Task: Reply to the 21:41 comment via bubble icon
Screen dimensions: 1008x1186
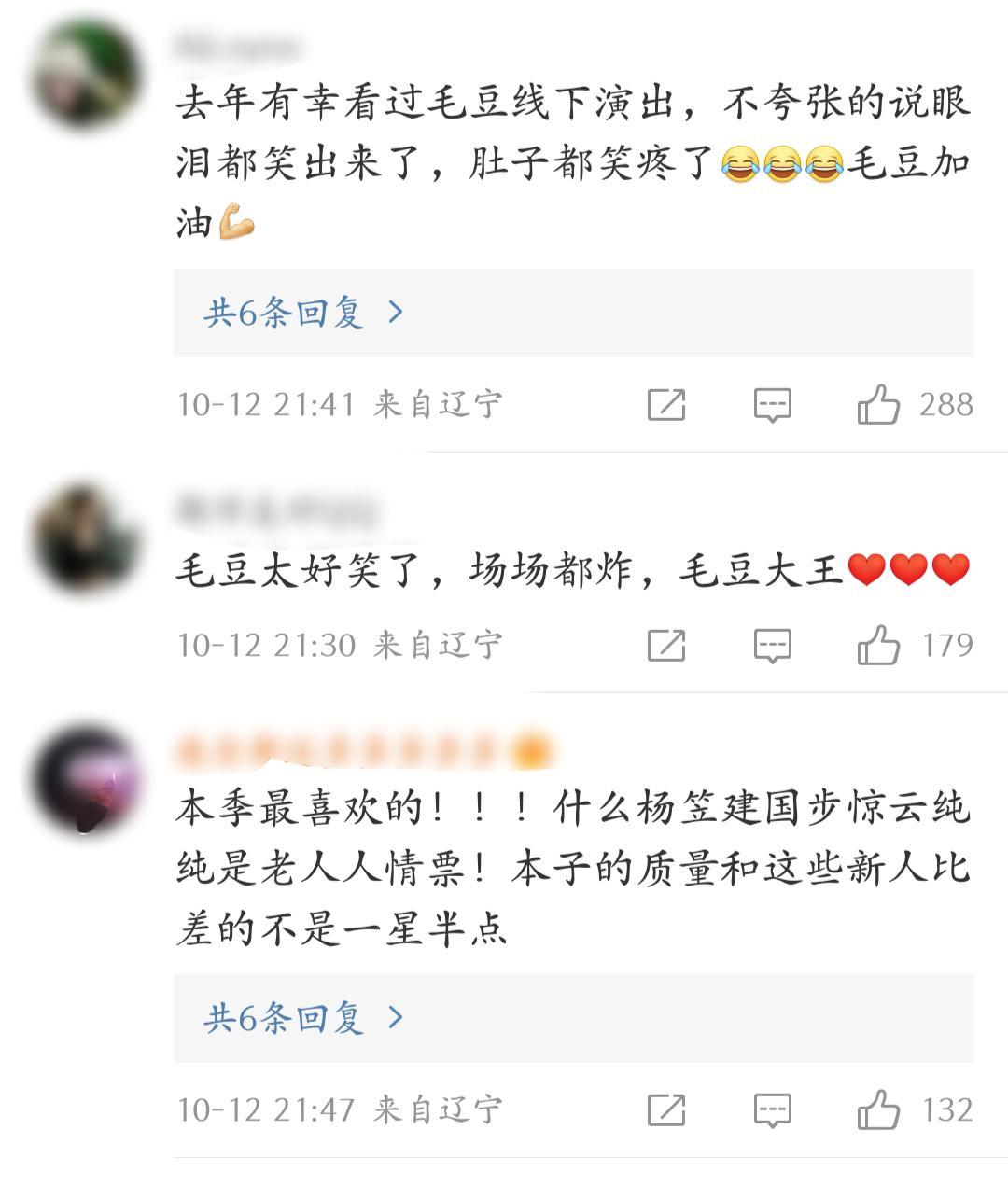Action: [x=773, y=406]
